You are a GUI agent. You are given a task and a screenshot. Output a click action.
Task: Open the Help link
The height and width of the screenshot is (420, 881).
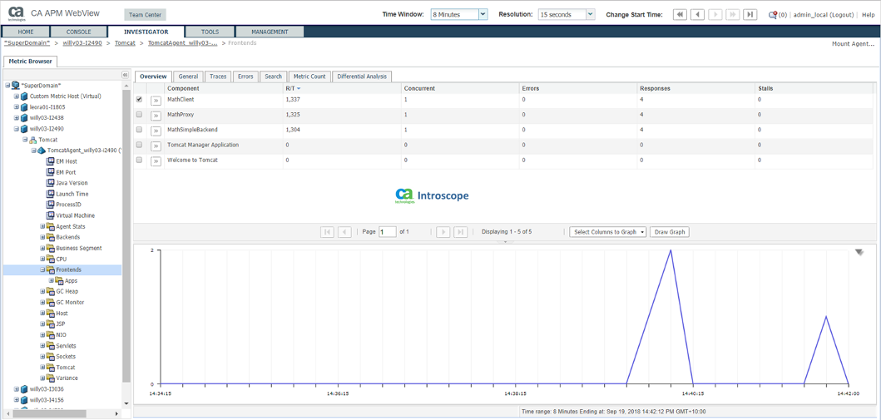point(868,15)
